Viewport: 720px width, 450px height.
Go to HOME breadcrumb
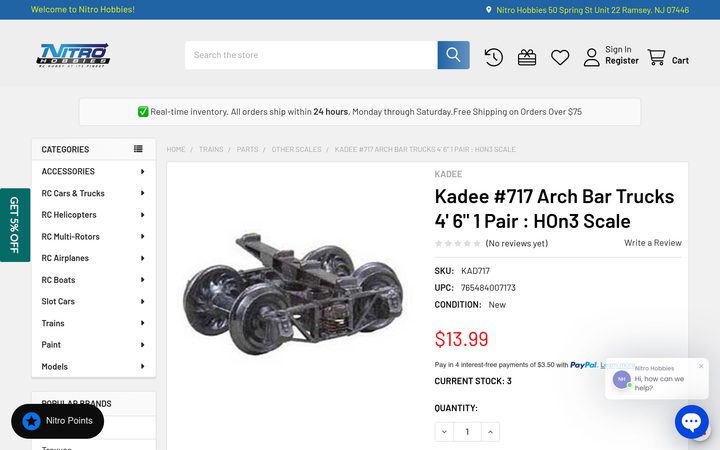176,149
